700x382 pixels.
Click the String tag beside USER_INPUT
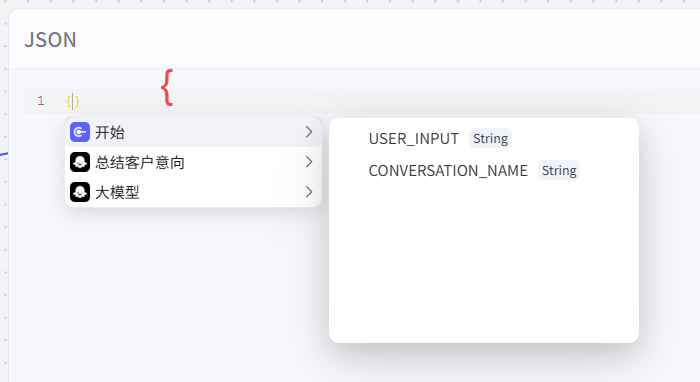pyautogui.click(x=490, y=138)
